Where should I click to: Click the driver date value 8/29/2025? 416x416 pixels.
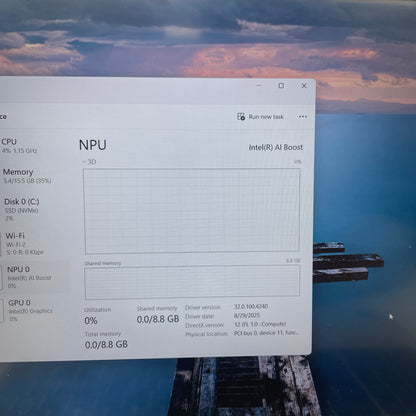point(247,315)
